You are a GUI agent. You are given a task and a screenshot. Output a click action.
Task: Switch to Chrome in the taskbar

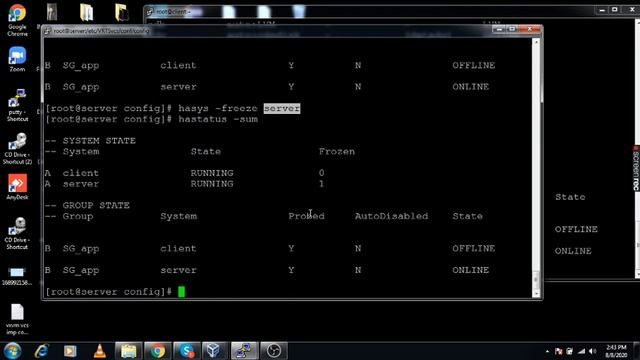(158, 351)
